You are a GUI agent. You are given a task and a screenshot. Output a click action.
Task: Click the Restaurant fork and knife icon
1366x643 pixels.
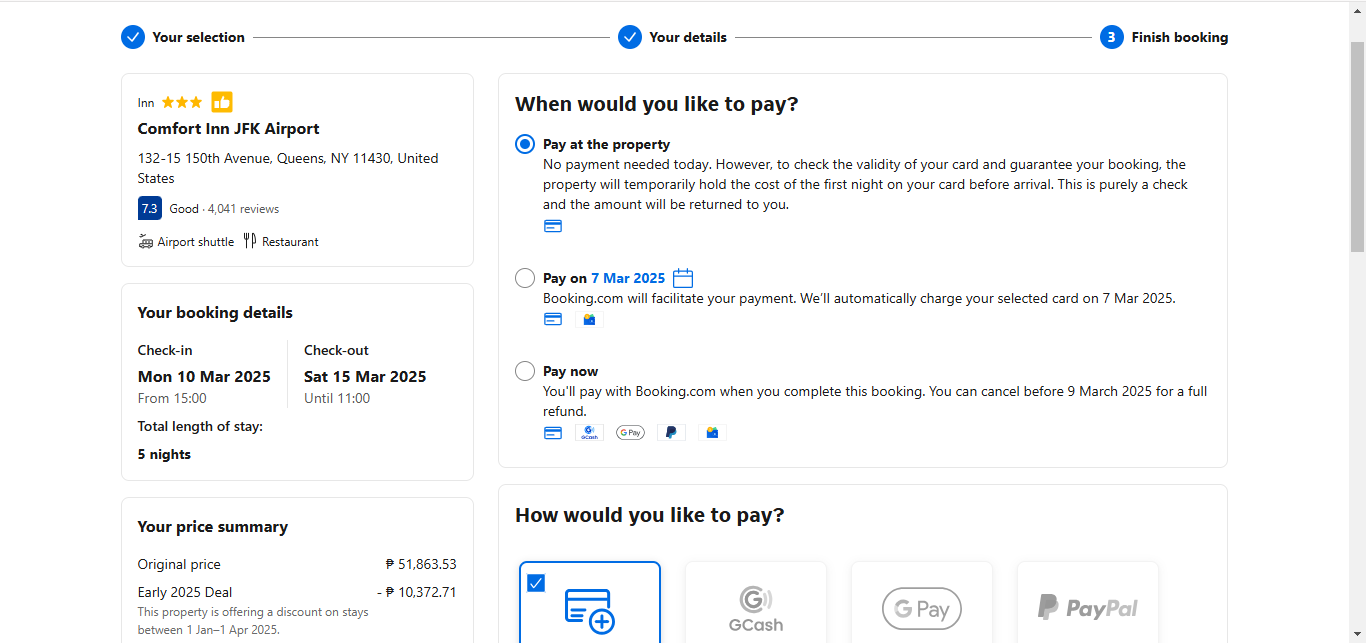pyautogui.click(x=250, y=240)
